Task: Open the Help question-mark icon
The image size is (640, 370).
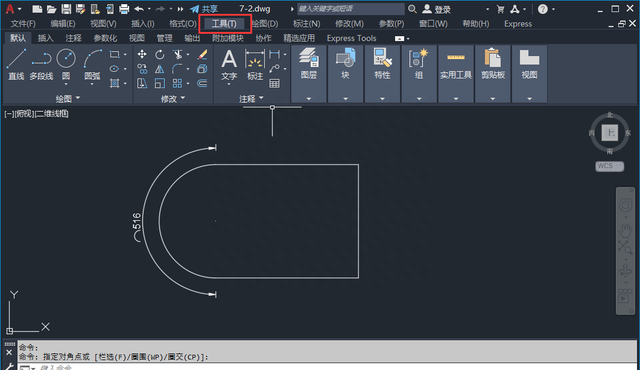Action: pyautogui.click(x=542, y=9)
